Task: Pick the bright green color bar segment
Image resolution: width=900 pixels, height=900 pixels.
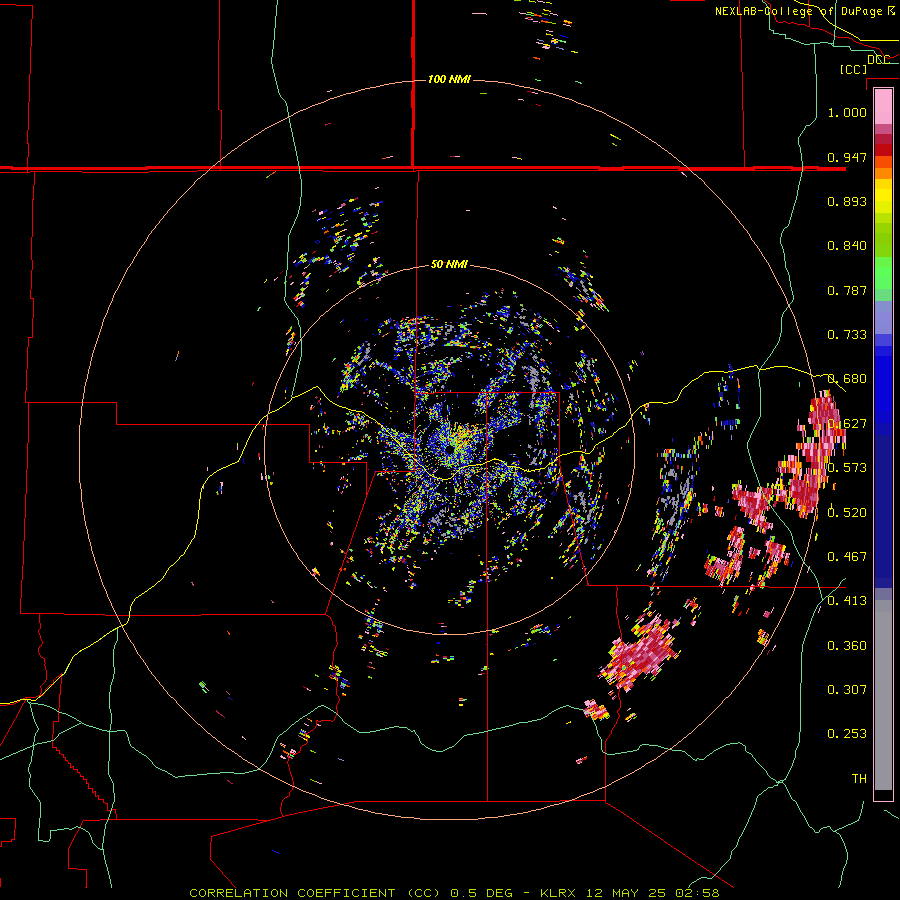Action: tap(883, 273)
